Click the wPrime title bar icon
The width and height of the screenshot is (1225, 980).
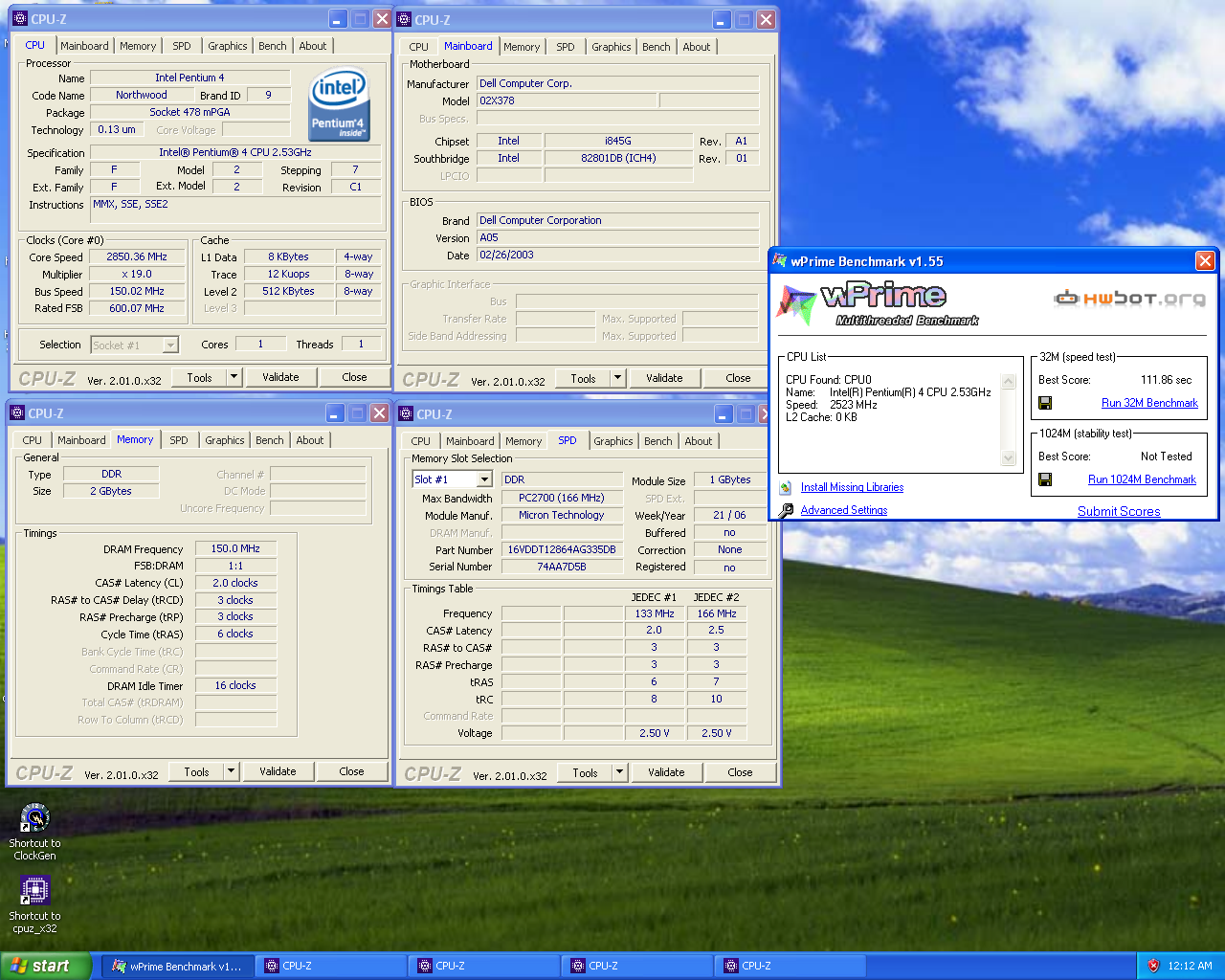[x=780, y=260]
